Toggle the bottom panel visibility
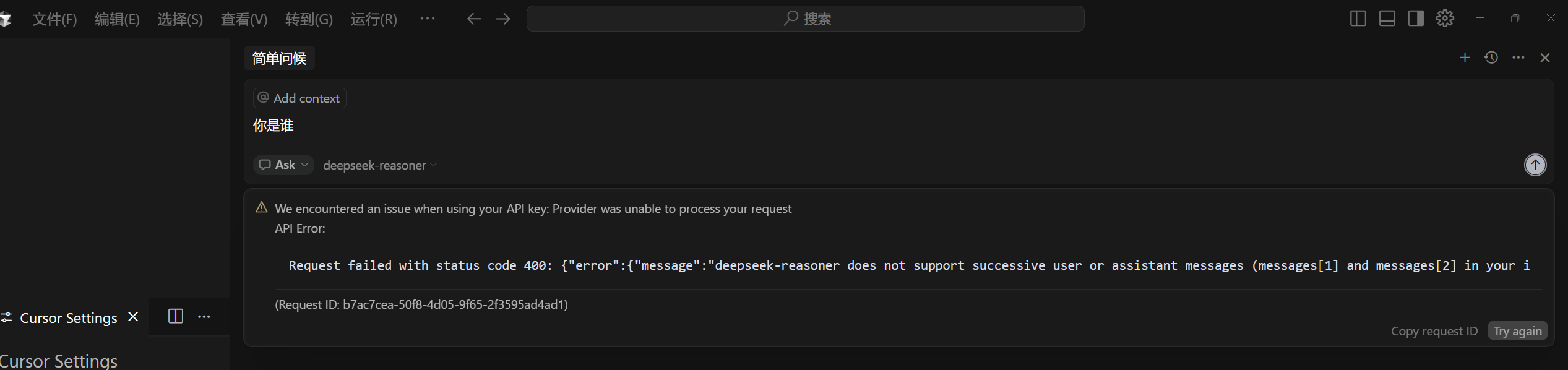 click(1386, 18)
